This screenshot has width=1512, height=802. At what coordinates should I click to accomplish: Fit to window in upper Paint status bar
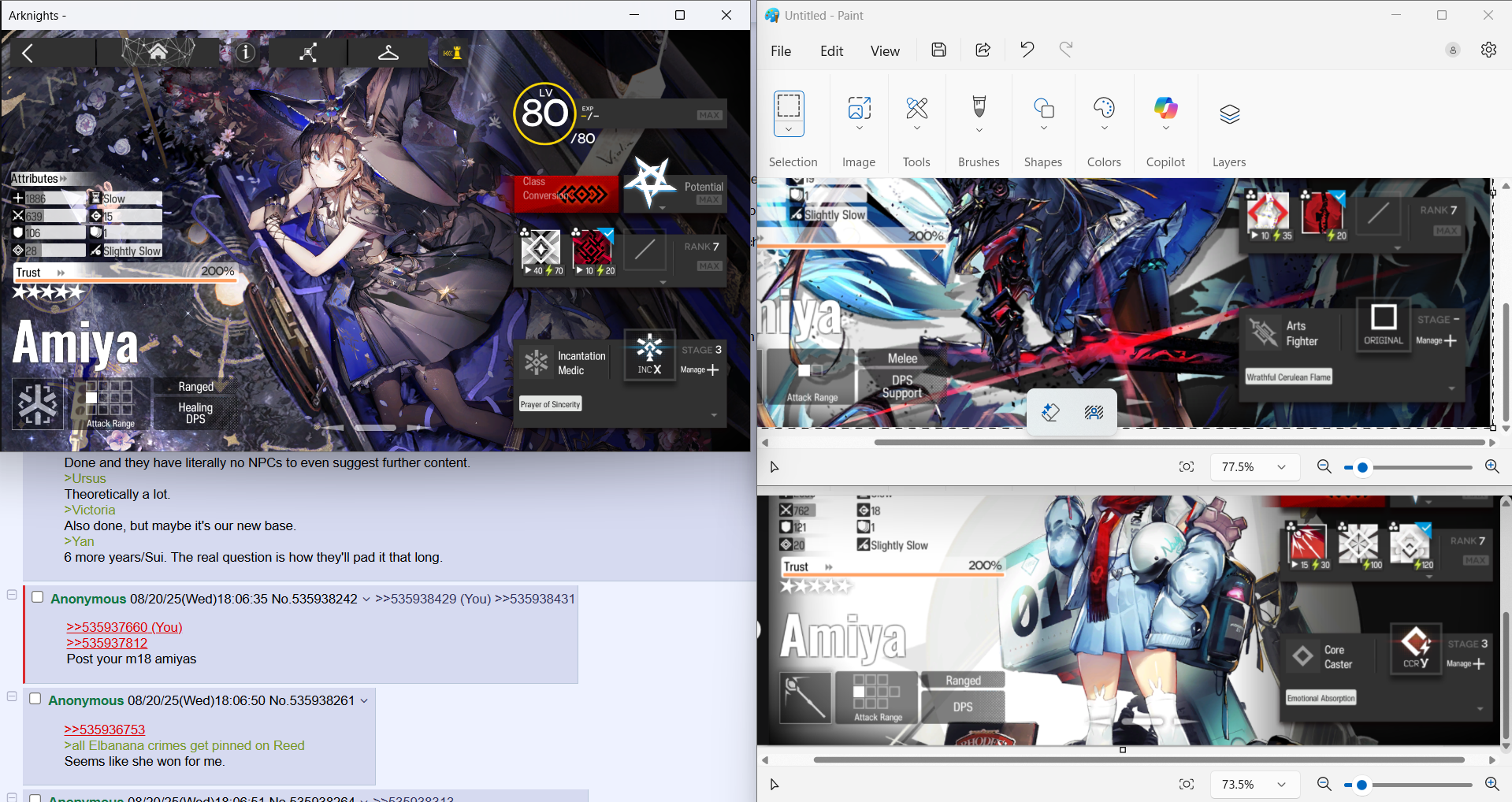(1186, 467)
